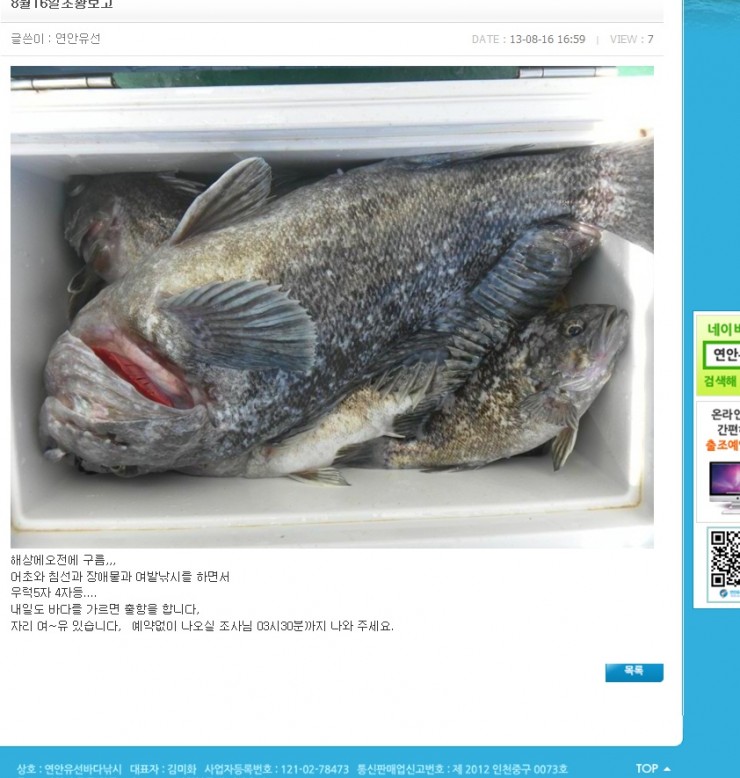The width and height of the screenshot is (740, 778).
Task: Click the post title 8월16일조황보고
Action: pos(62,4)
